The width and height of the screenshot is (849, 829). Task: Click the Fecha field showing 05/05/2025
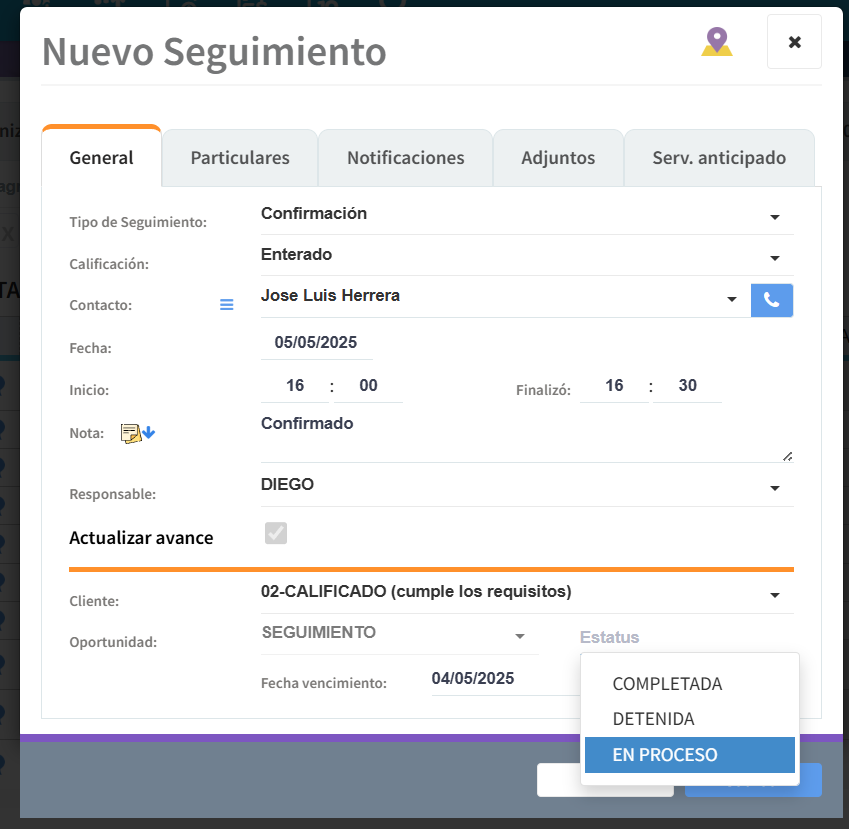316,342
